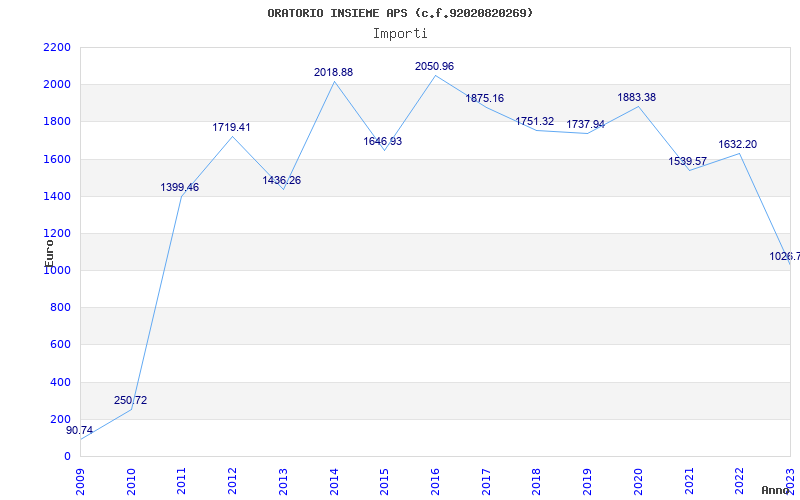800x500 pixels.
Task: Click the x-axis year 2009
Action: [x=80, y=482]
